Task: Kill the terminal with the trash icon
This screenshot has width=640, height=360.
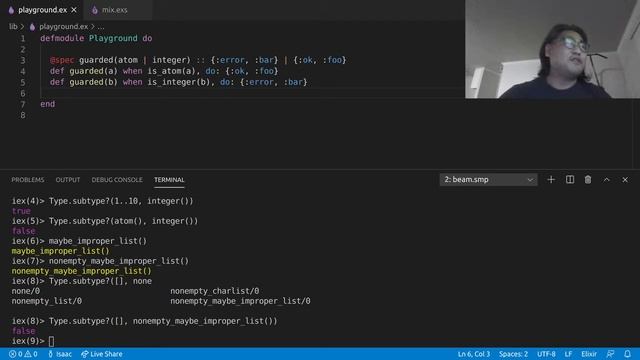Action: (588, 180)
